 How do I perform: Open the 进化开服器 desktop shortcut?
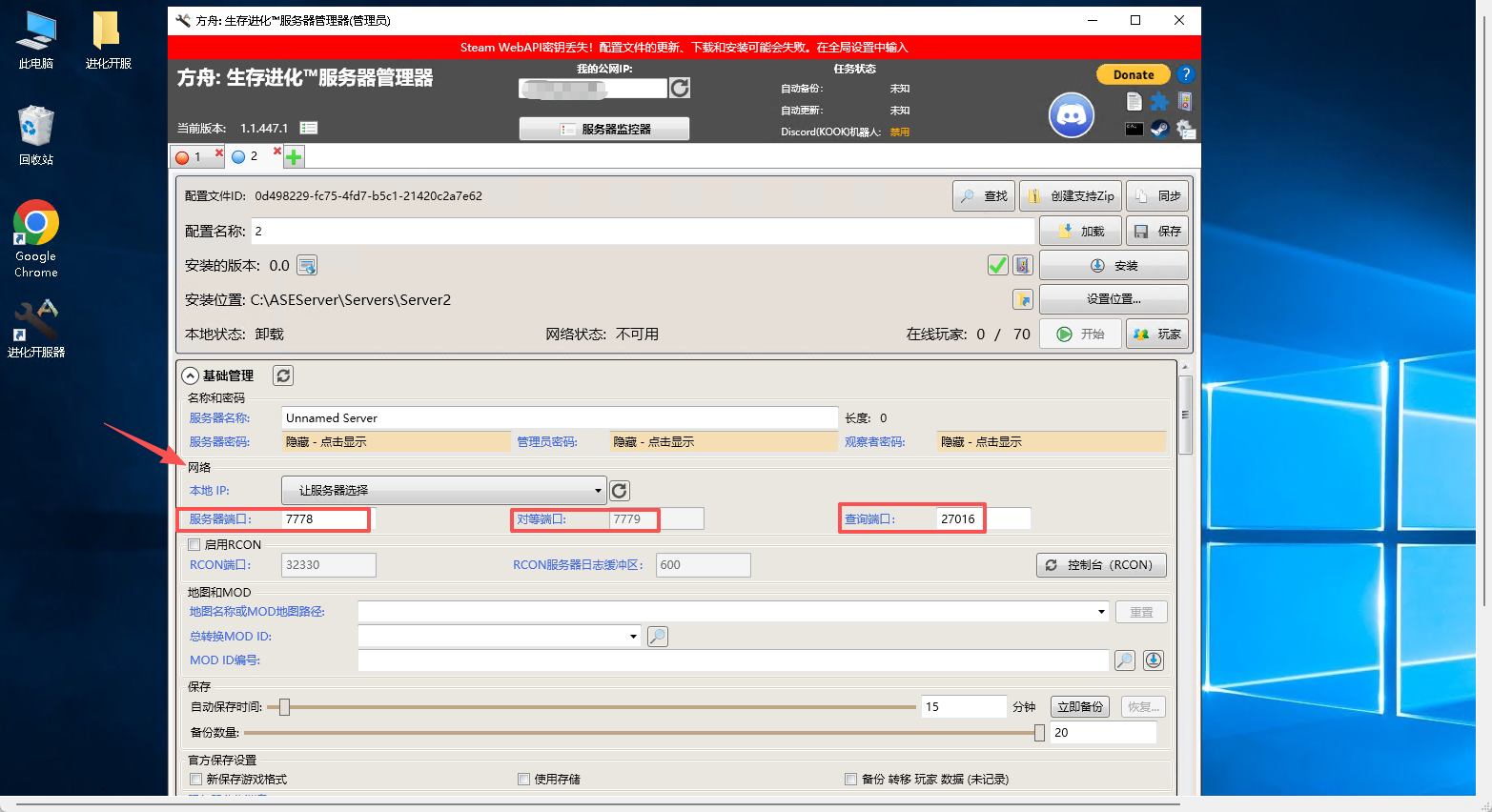[36, 329]
